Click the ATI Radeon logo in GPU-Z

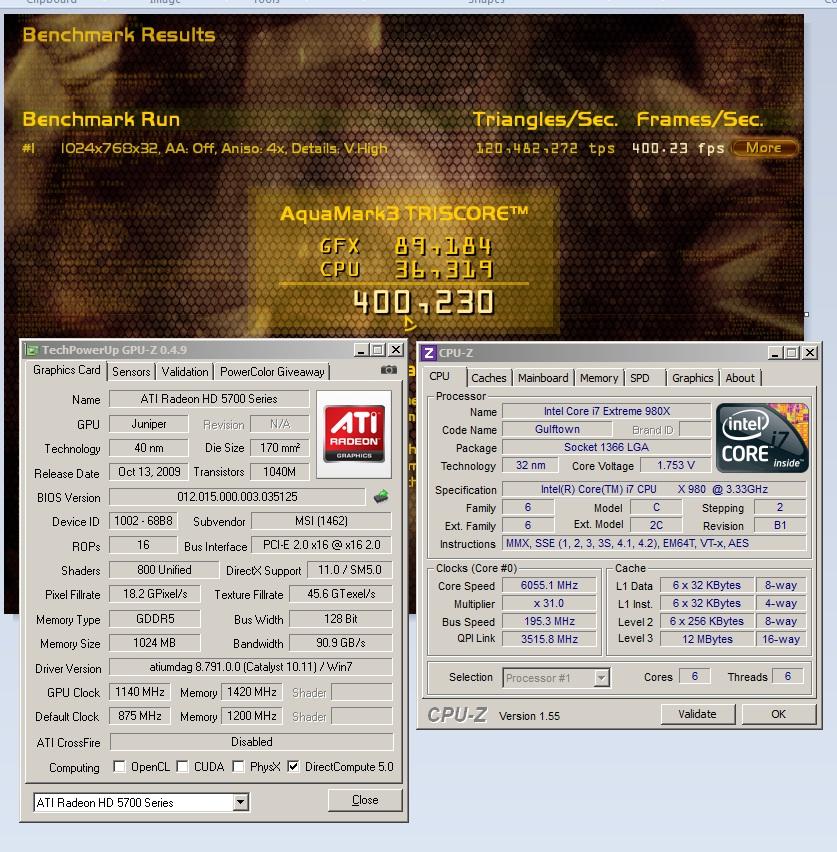click(x=354, y=434)
